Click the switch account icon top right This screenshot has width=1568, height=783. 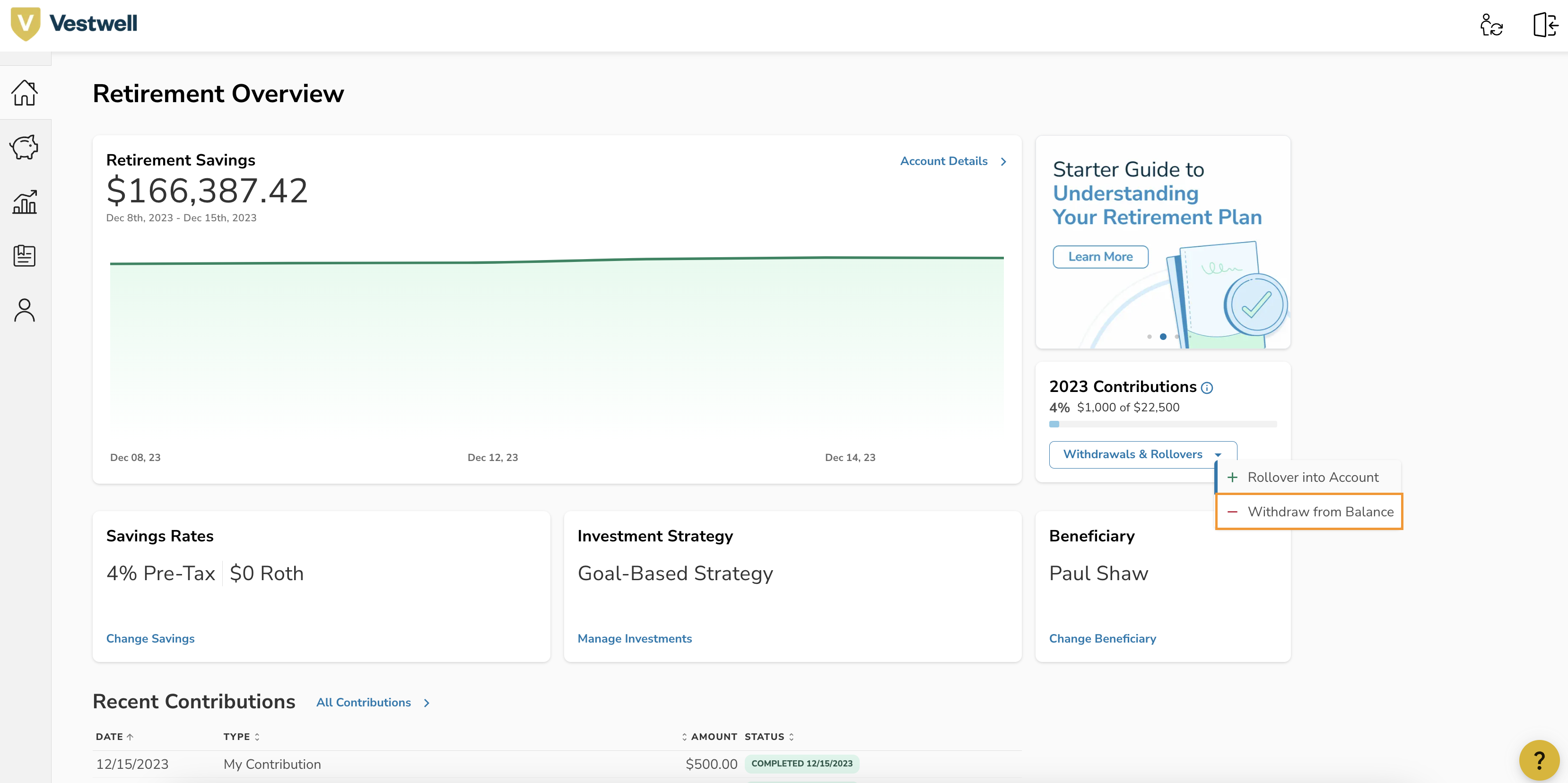point(1491,26)
